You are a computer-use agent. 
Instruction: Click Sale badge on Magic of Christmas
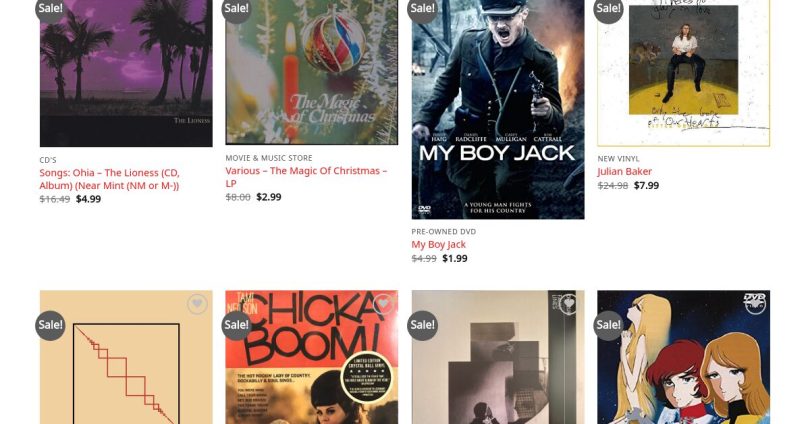[x=236, y=9]
